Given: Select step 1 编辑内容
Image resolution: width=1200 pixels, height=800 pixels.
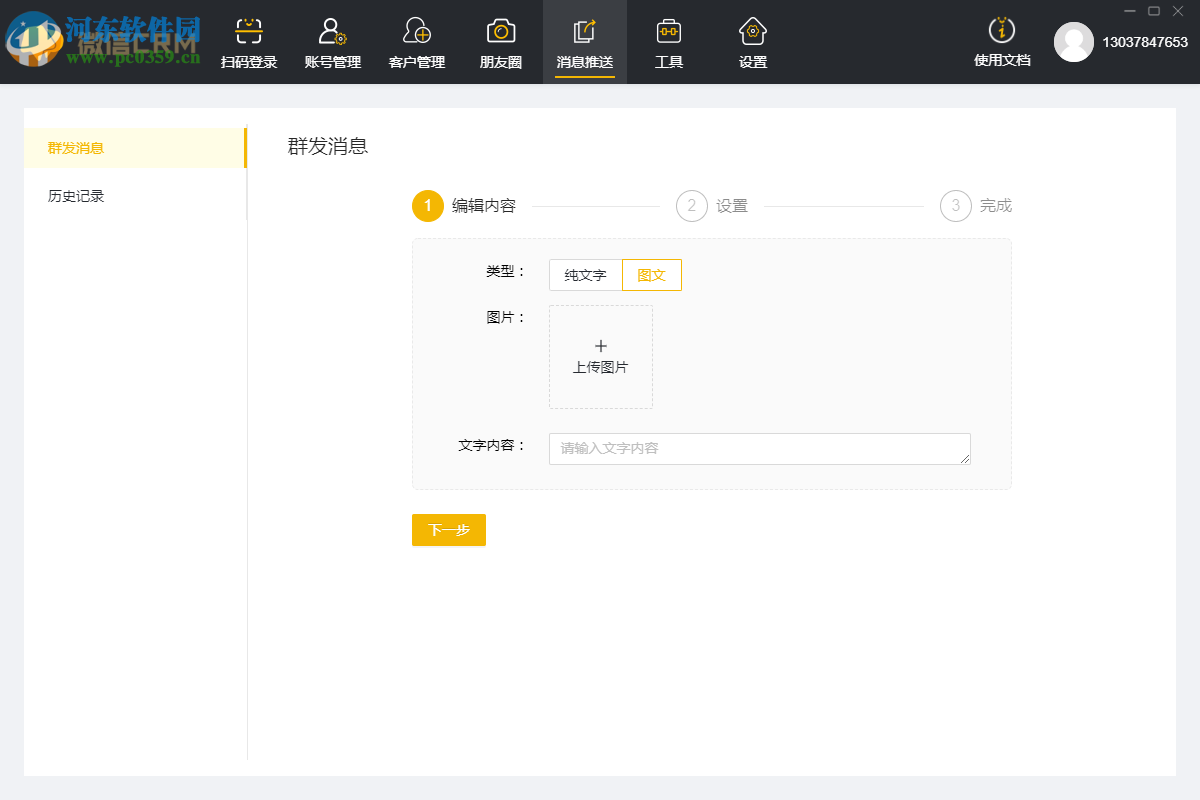Looking at the screenshot, I should pyautogui.click(x=428, y=206).
